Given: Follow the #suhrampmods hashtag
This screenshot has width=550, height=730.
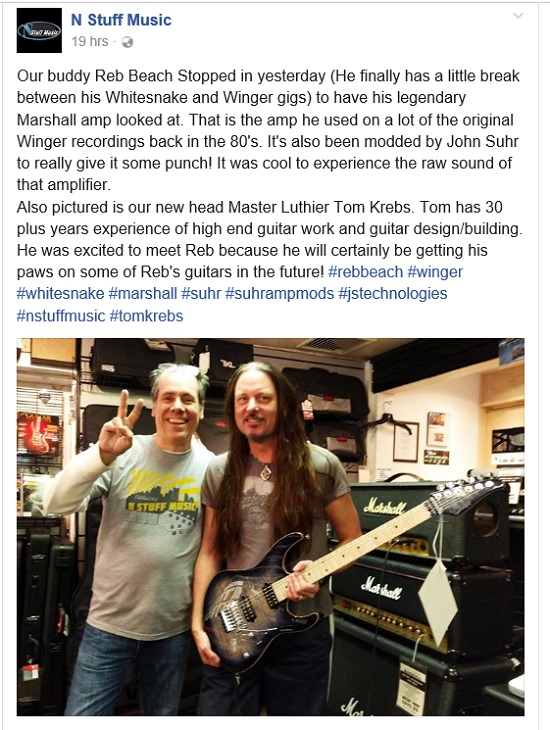Looking at the screenshot, I should [x=279, y=294].
